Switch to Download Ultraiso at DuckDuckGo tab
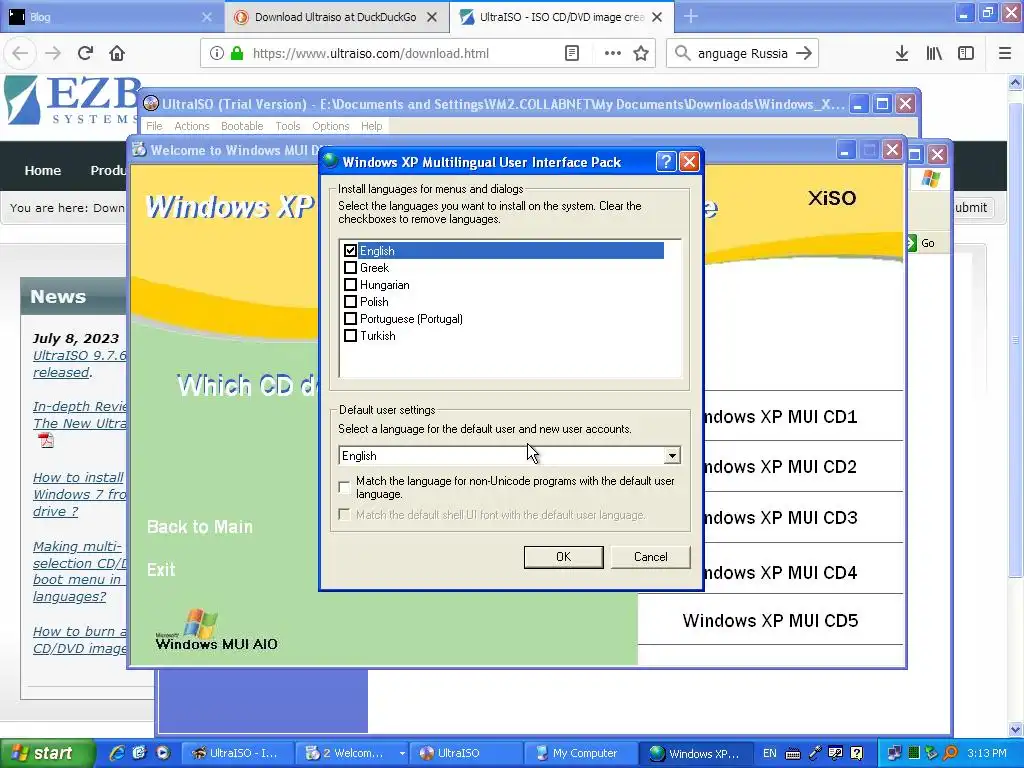This screenshot has width=1024, height=768. click(x=335, y=17)
